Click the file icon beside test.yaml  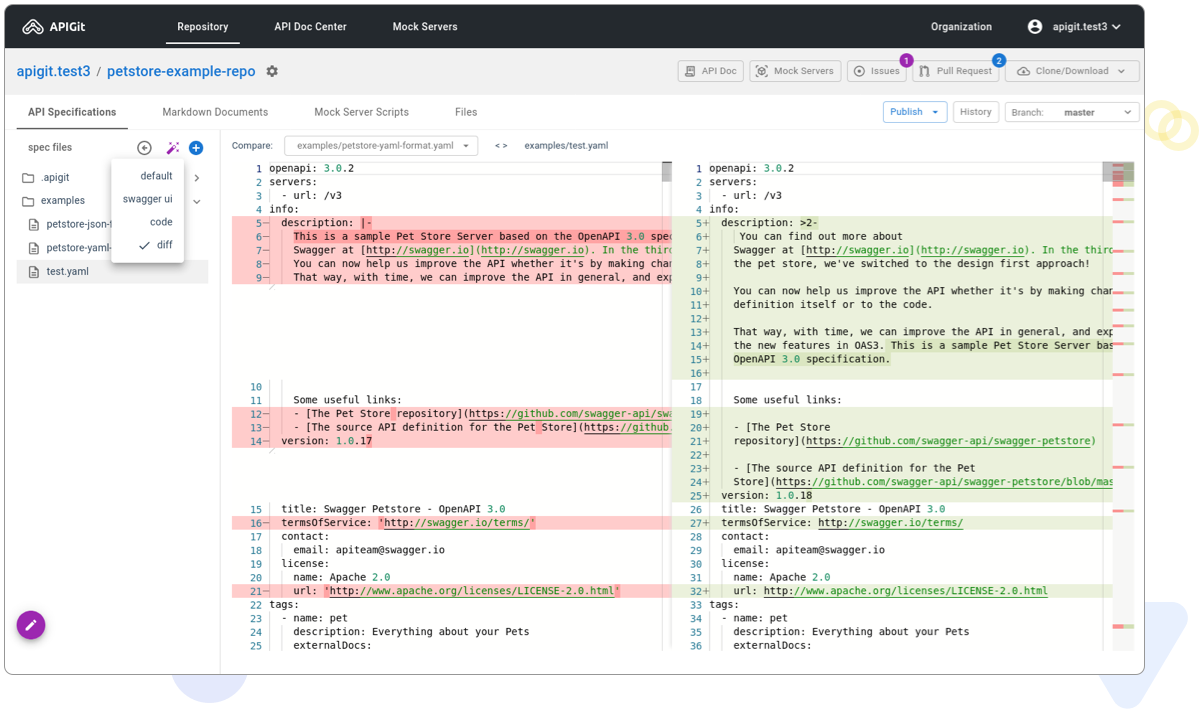[34, 272]
